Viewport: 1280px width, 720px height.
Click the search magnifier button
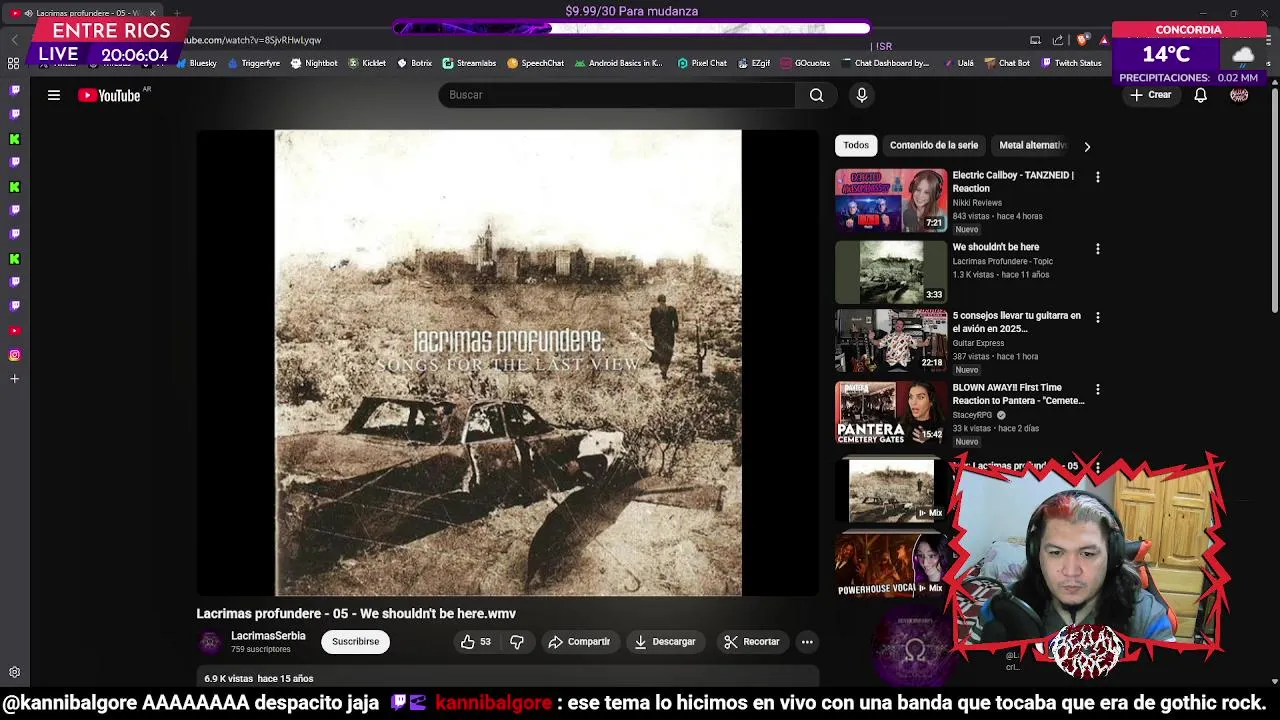pyautogui.click(x=816, y=95)
